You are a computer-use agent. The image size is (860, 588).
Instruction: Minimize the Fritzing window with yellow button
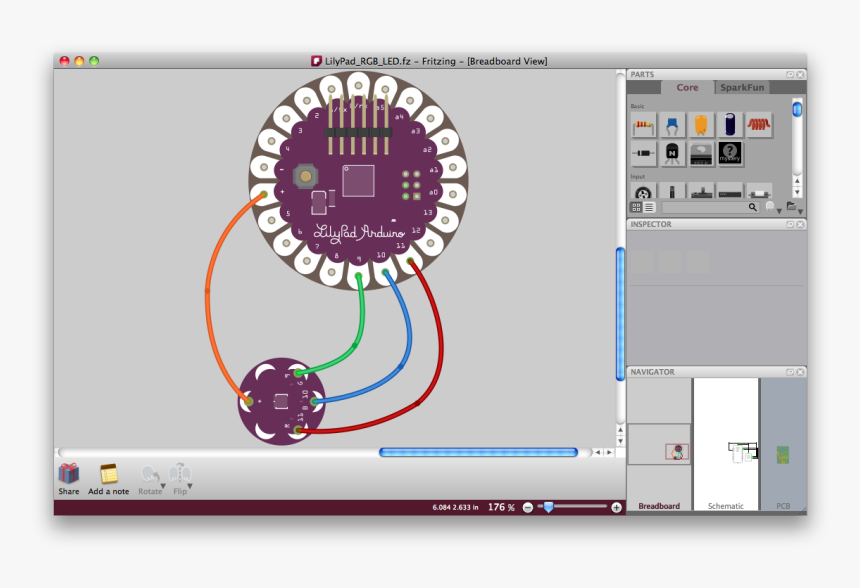(x=79, y=61)
